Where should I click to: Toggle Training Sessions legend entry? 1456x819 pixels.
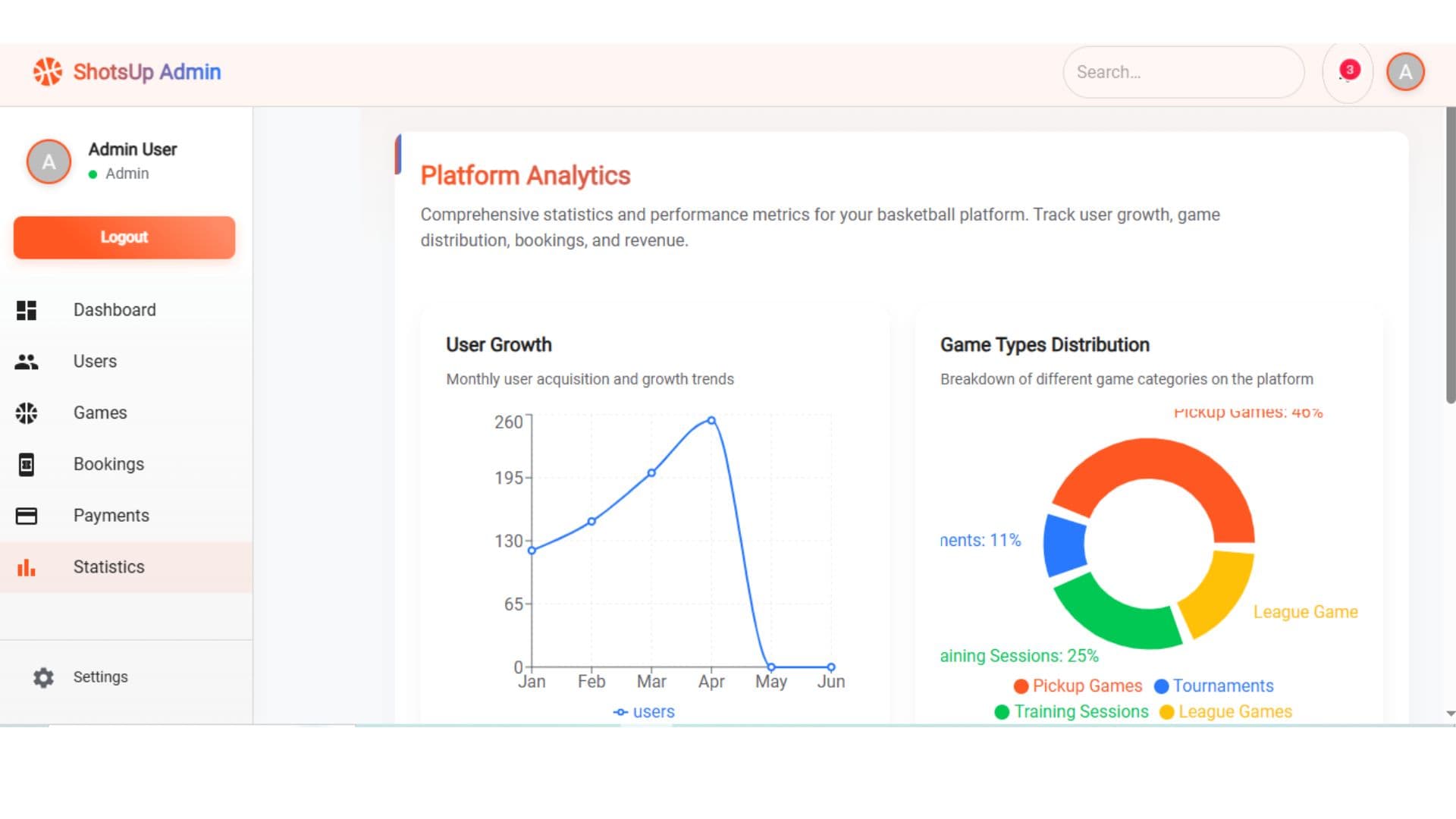[1072, 711]
